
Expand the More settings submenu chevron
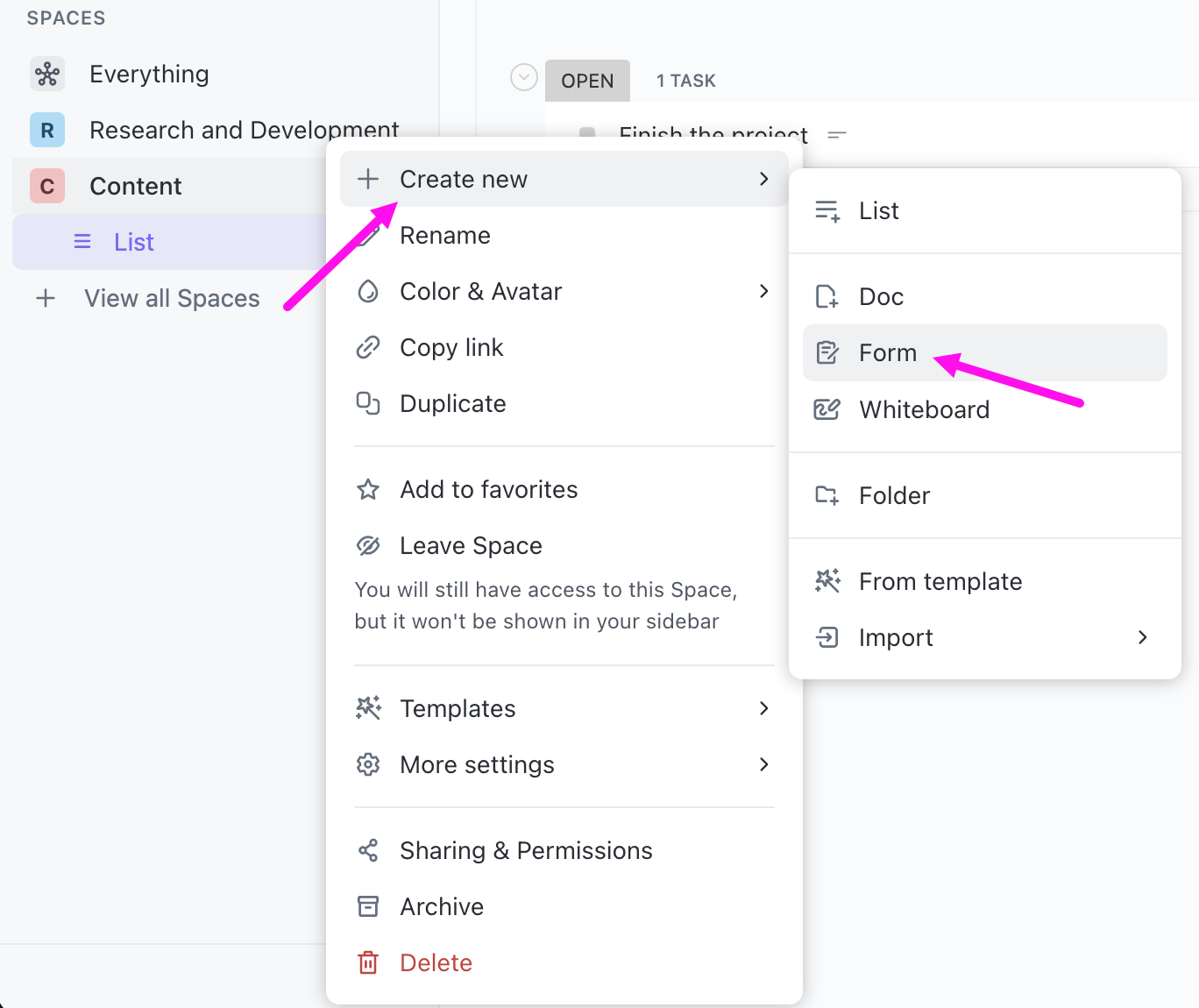(x=763, y=764)
